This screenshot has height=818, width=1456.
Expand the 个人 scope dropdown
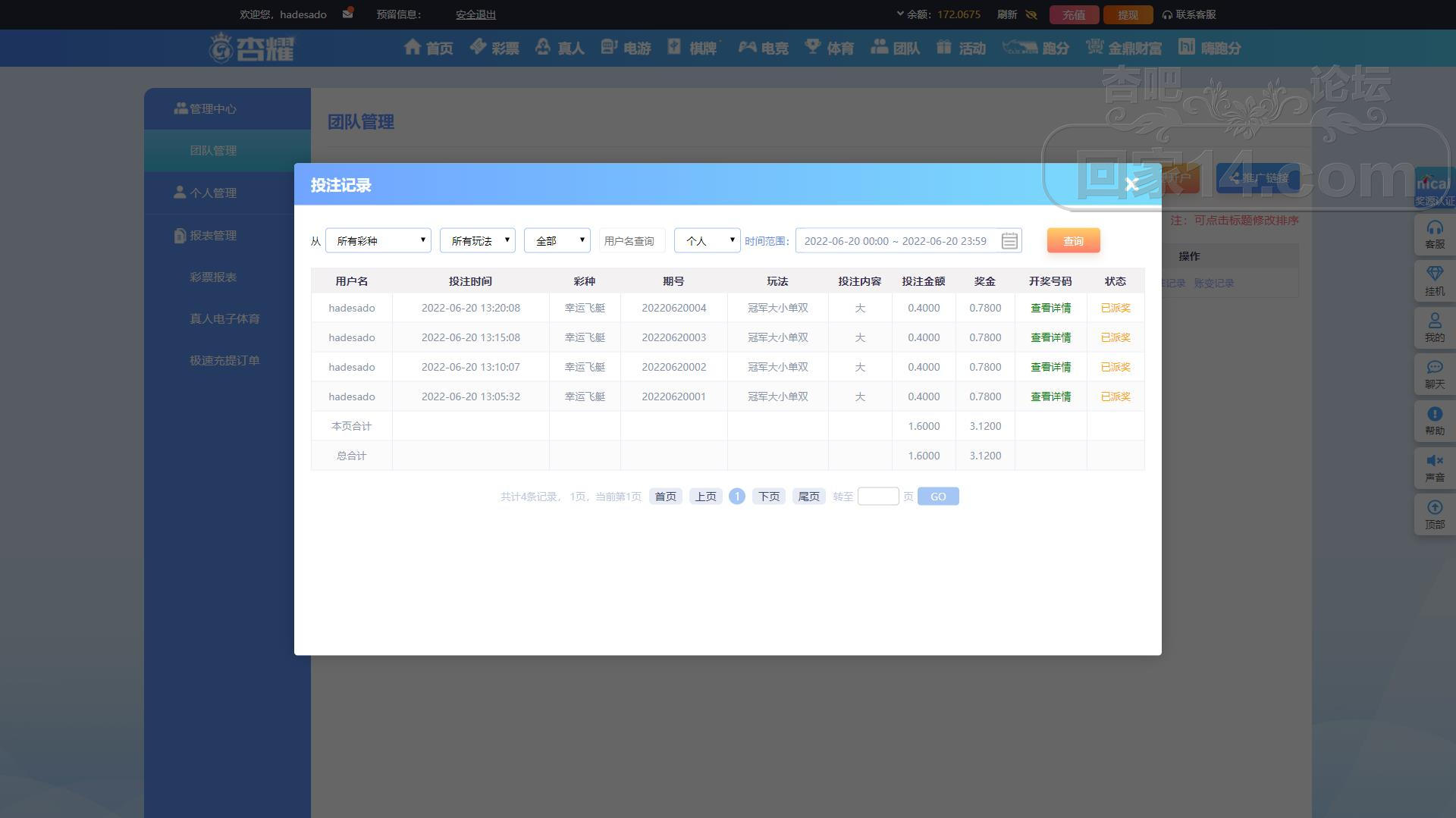(708, 240)
